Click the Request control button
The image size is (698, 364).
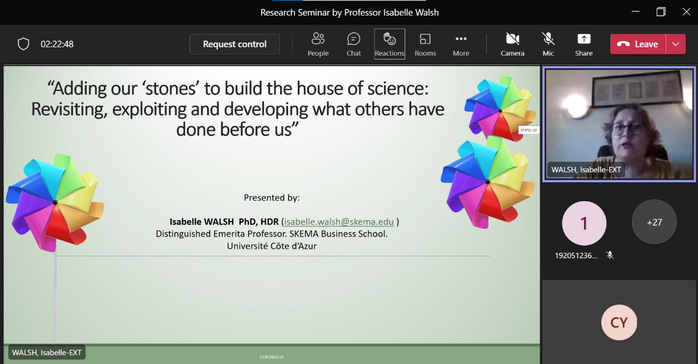(x=235, y=44)
